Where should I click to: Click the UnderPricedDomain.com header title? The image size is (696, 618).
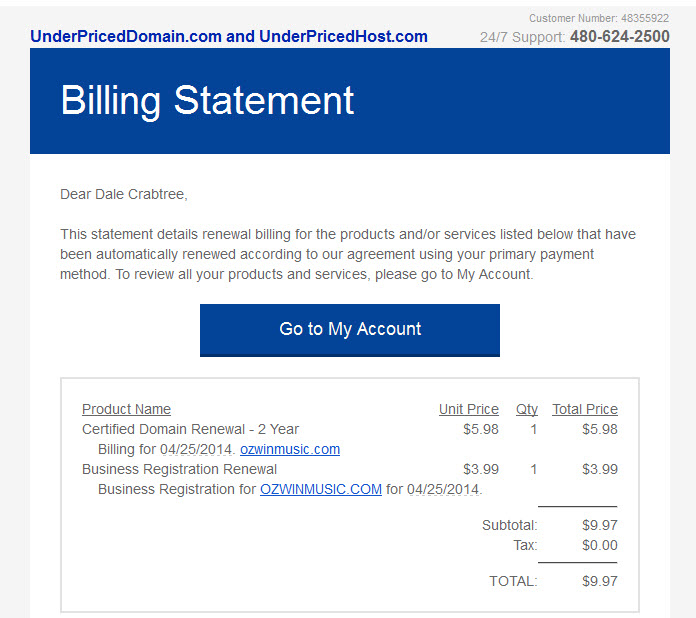pyautogui.click(x=229, y=36)
